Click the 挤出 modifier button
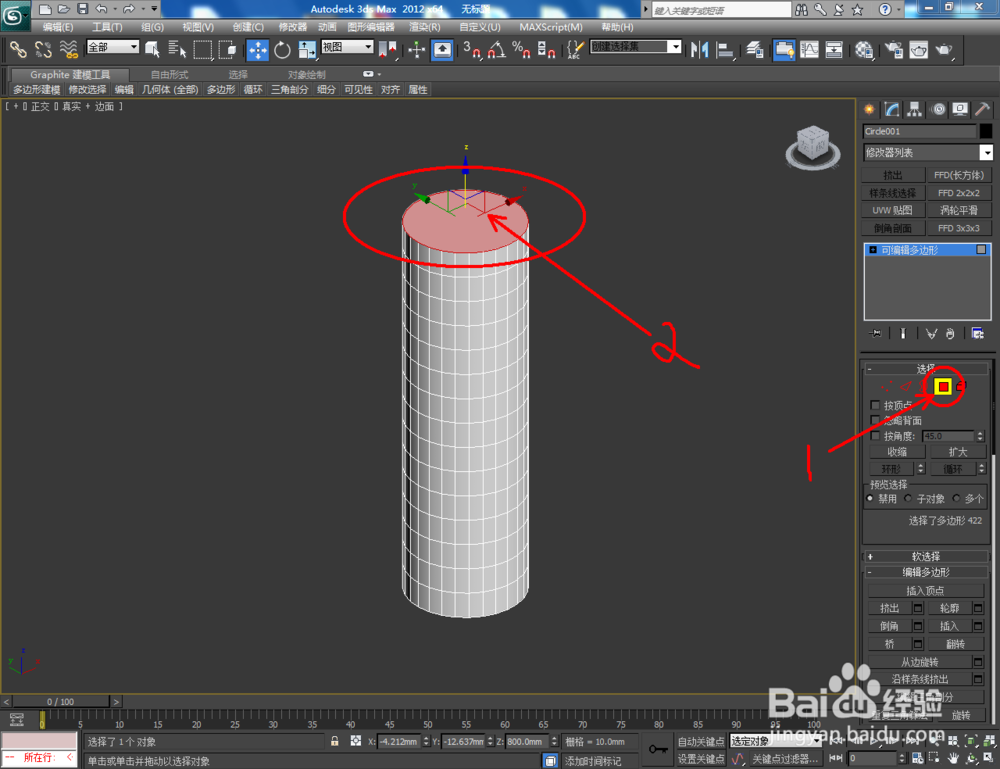This screenshot has height=769, width=1000. coord(893,175)
